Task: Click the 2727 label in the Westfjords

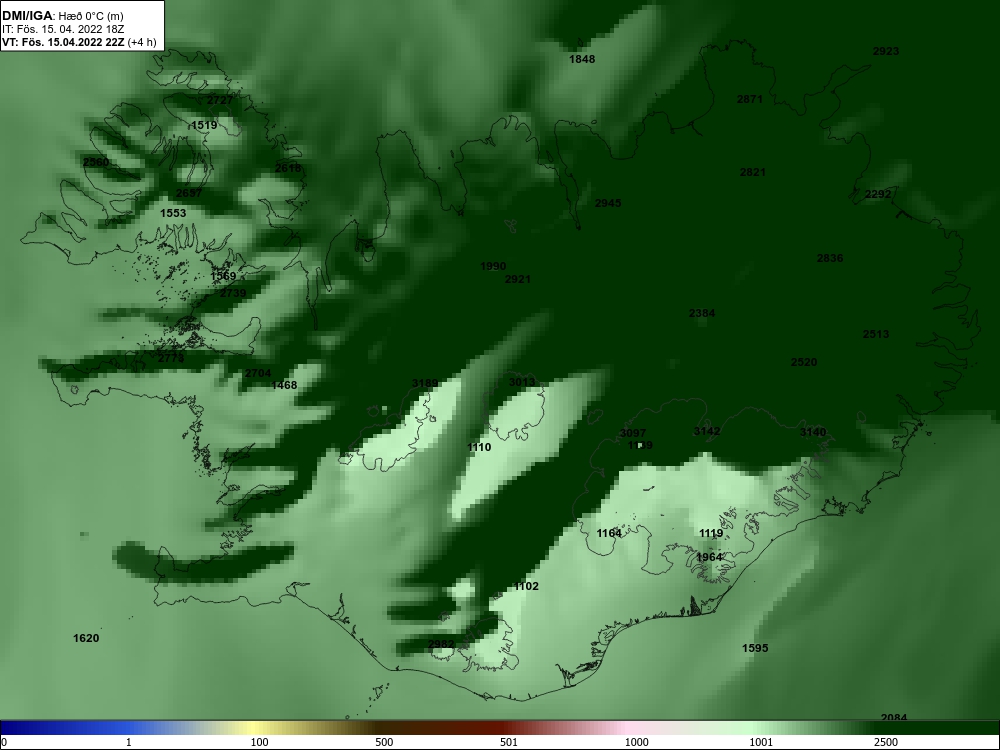Action: [x=220, y=100]
